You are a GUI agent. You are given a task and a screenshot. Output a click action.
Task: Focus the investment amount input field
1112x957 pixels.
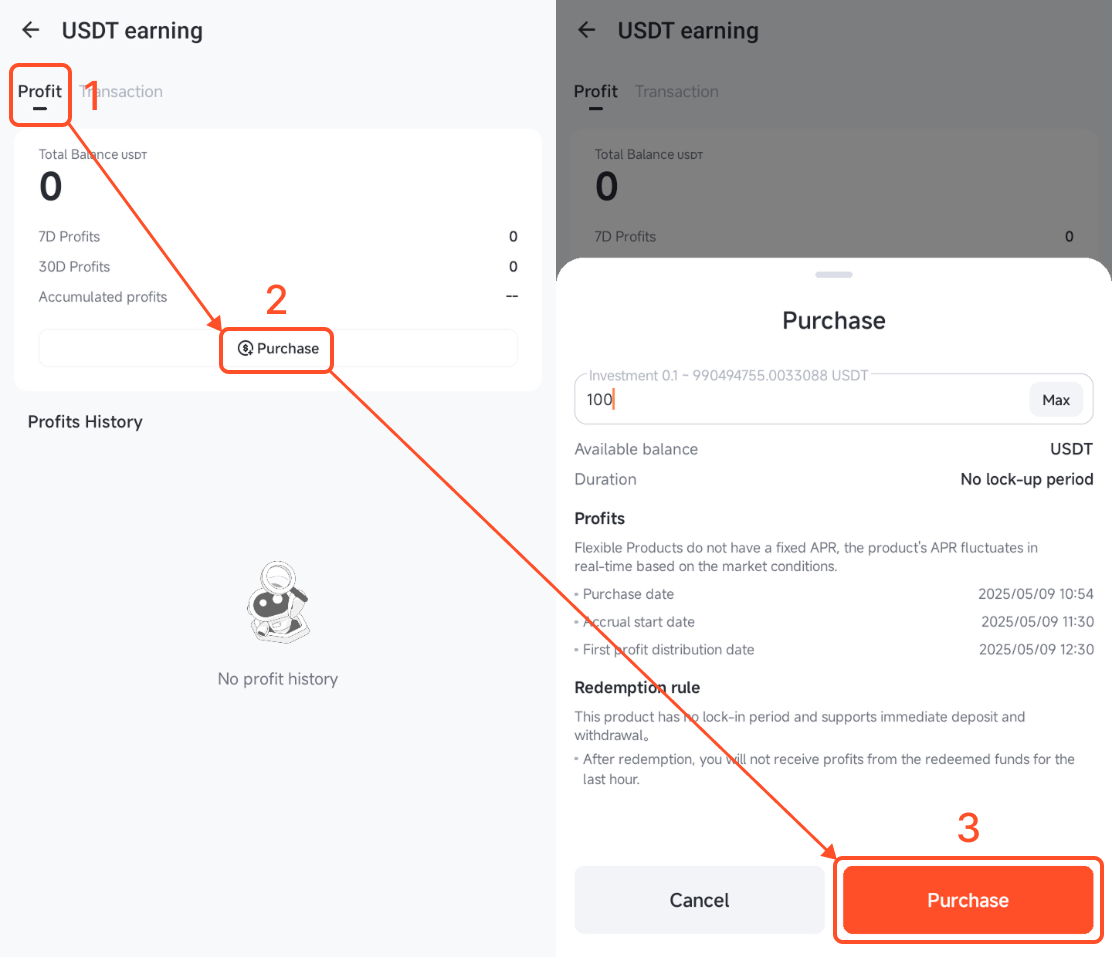(801, 399)
